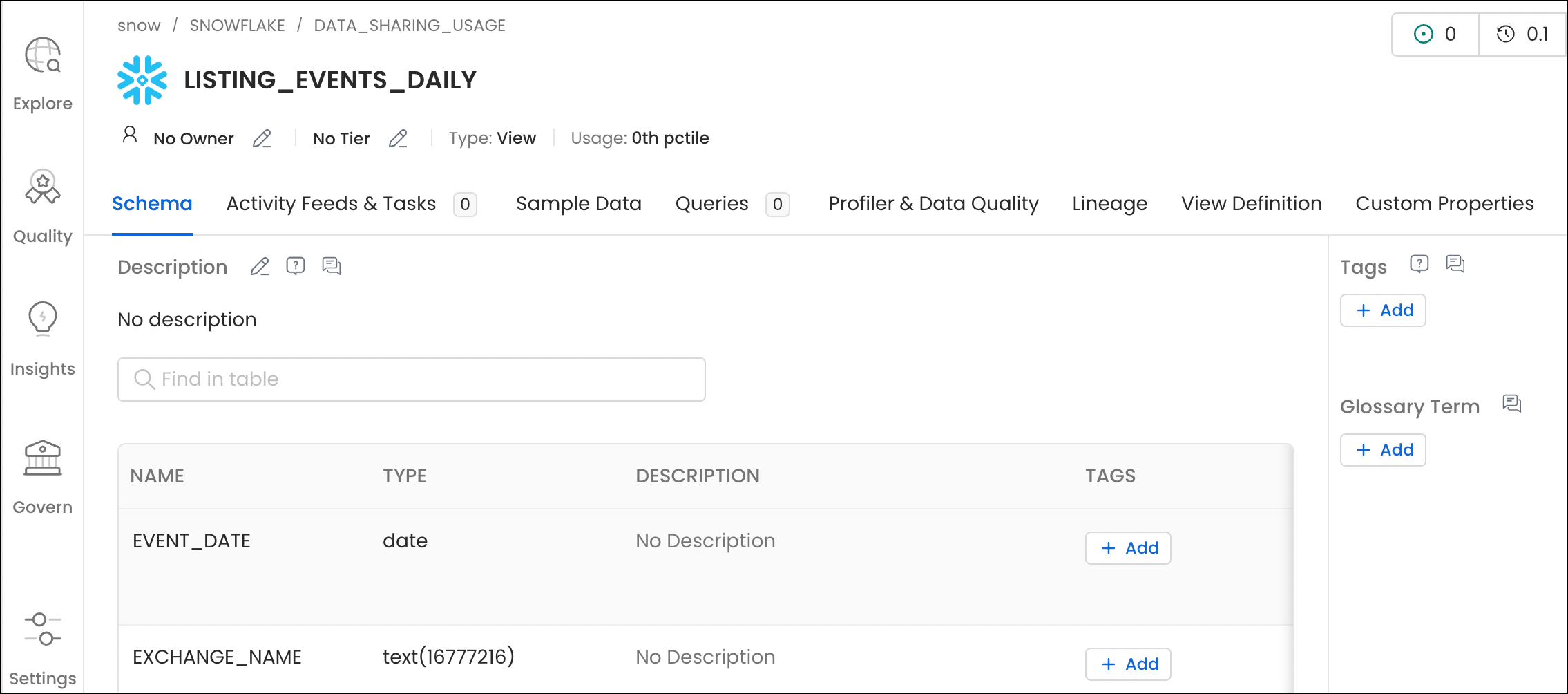Switch to the Lineage tab
Screen dimensions: 1568x694
click(x=1109, y=204)
